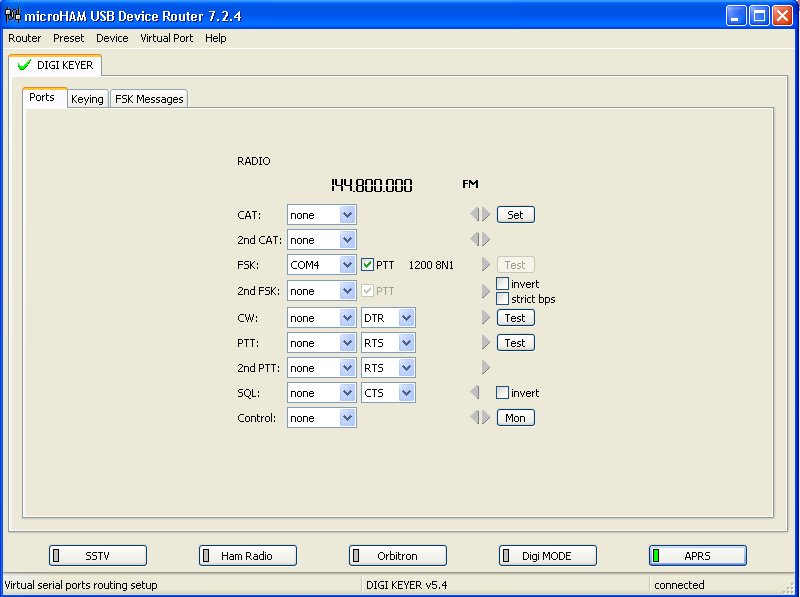This screenshot has width=800, height=597.
Task: Open the FSK COM4 port dropdown
Action: (x=347, y=265)
